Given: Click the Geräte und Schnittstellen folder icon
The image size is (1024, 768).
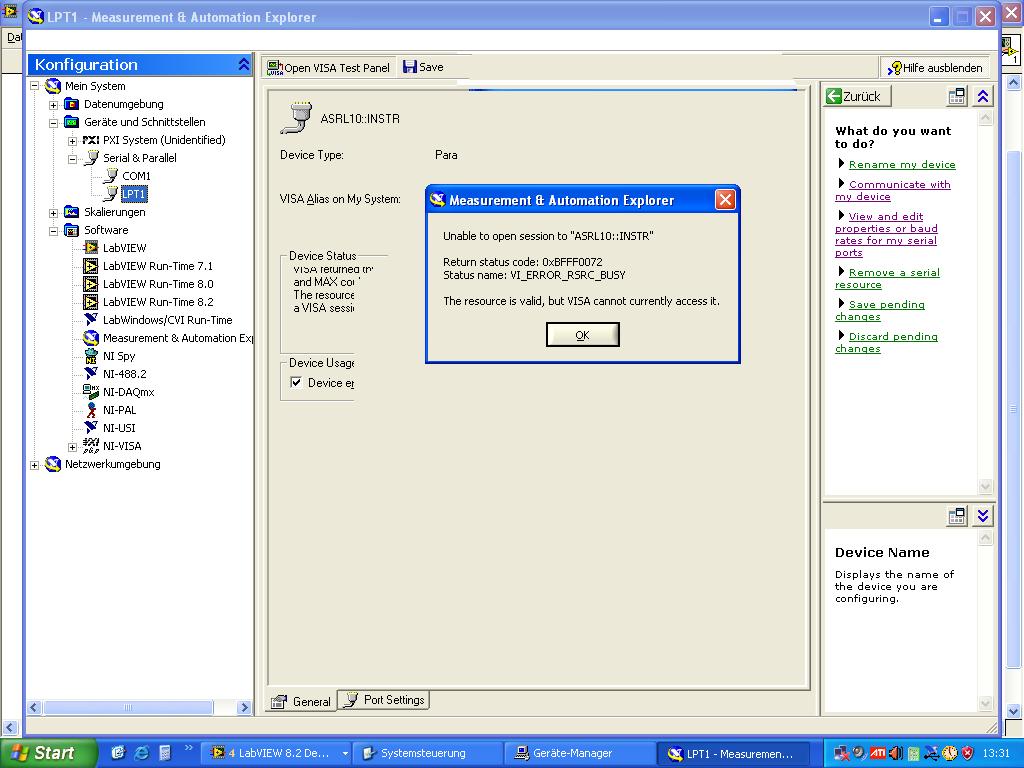Looking at the screenshot, I should pos(71,121).
